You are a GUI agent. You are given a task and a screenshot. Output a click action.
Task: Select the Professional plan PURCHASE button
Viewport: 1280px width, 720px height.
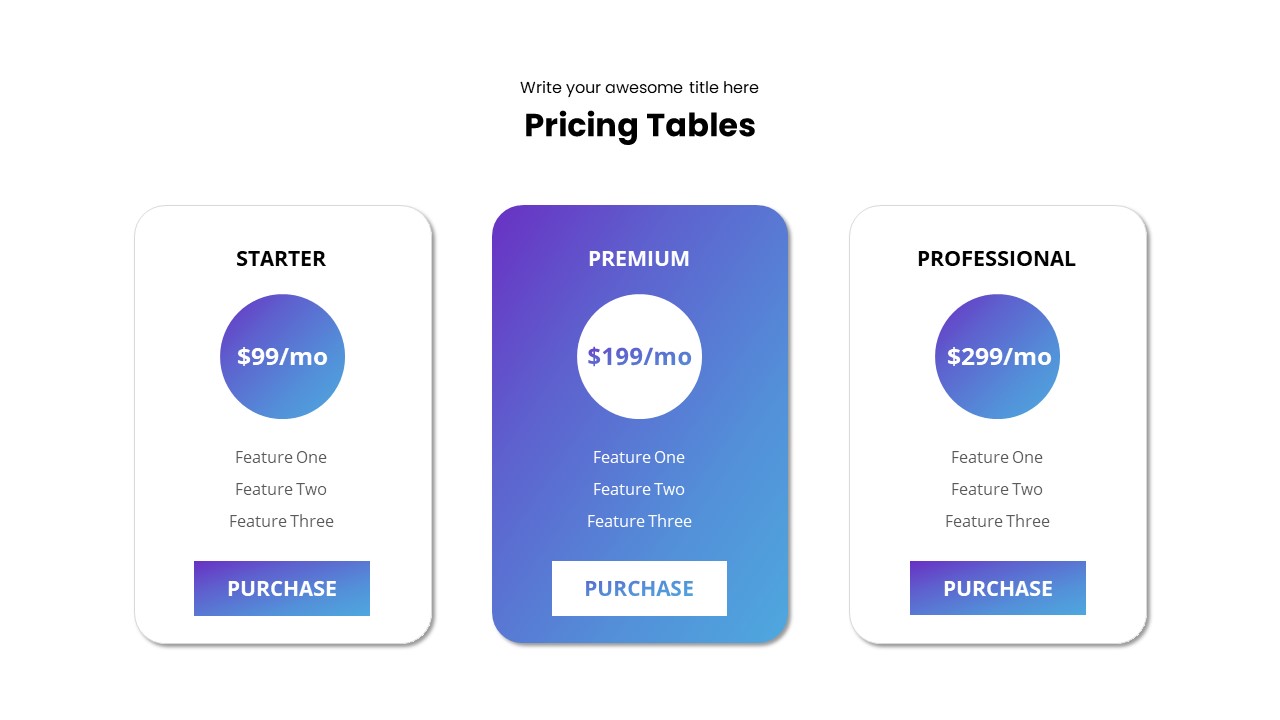click(997, 588)
